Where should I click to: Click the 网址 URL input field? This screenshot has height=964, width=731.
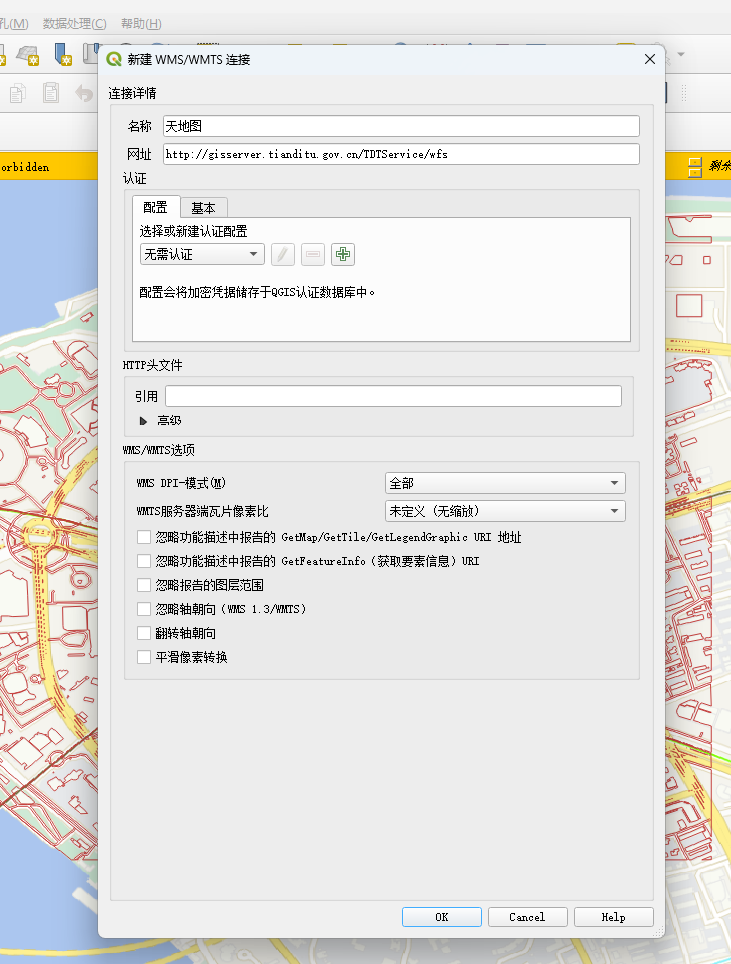(400, 154)
